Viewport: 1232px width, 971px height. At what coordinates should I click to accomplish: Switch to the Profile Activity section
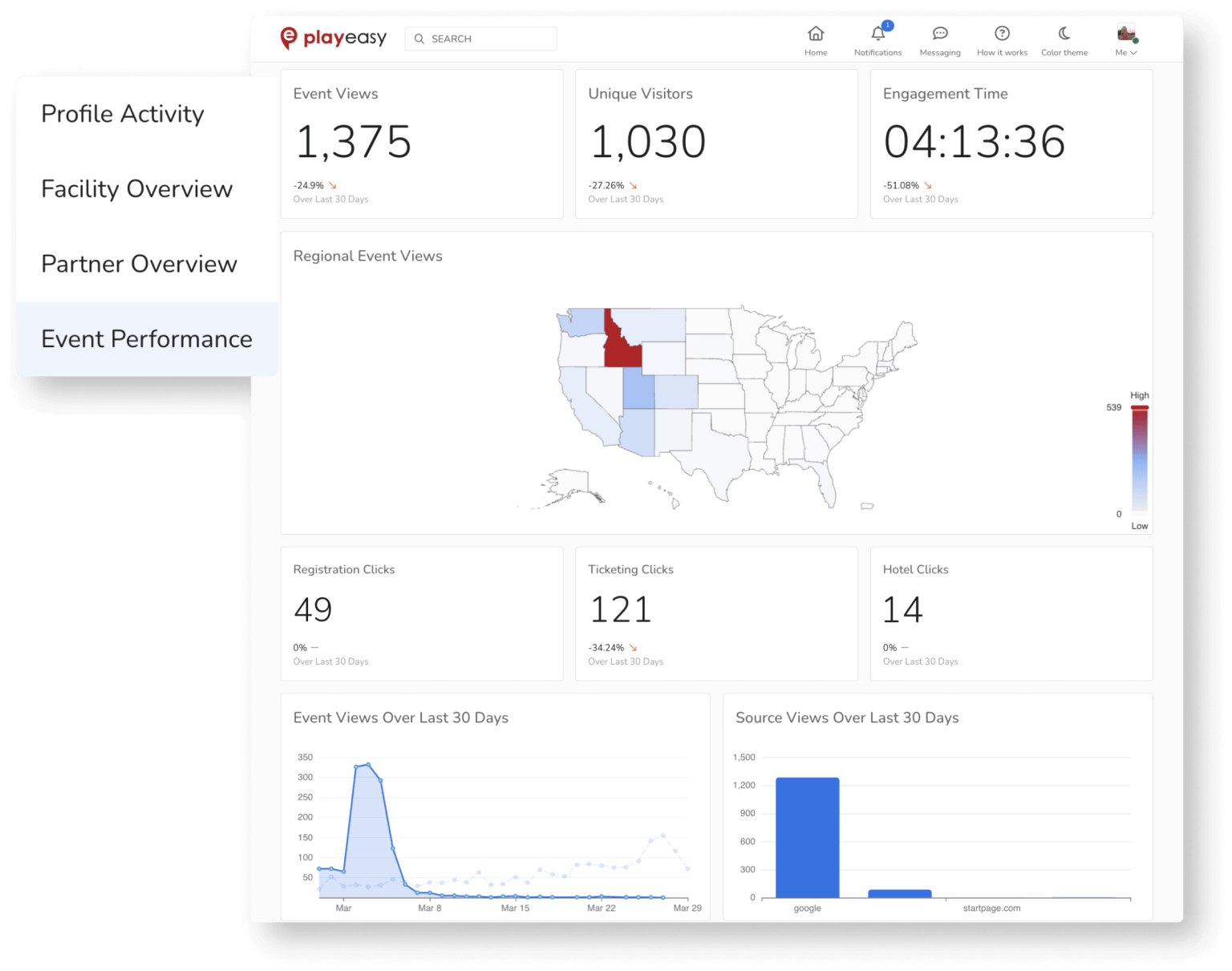[122, 114]
